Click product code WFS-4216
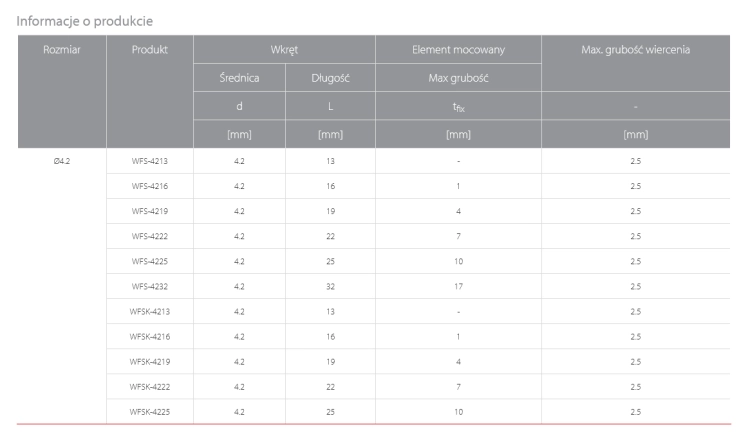Viewport: 750px width, 434px height. [150, 186]
